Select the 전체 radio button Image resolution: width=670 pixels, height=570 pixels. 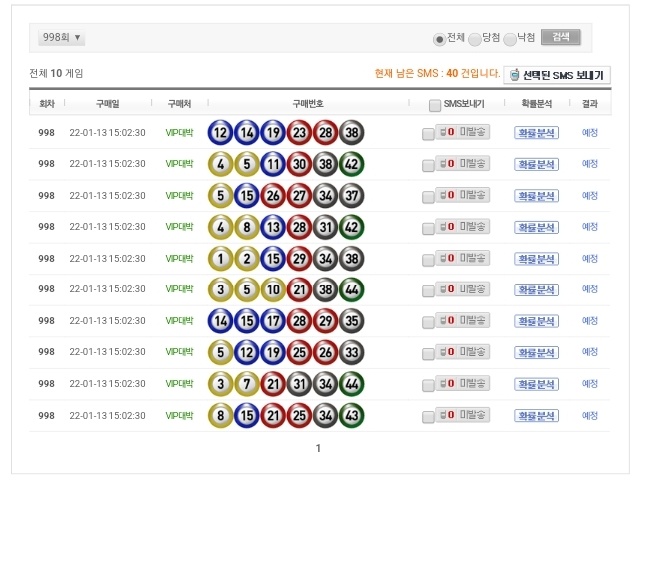tap(439, 39)
